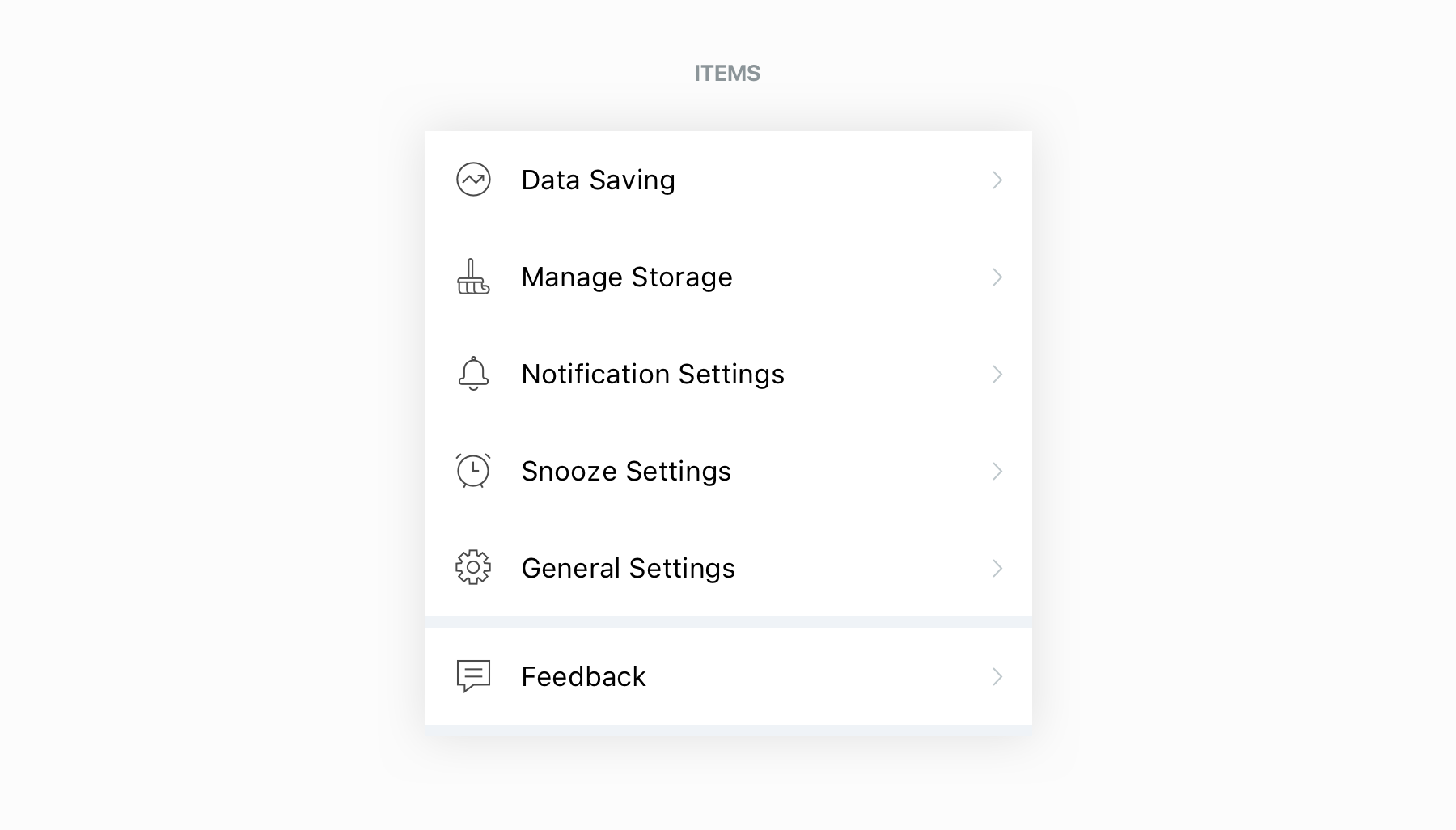This screenshot has width=1456, height=830.
Task: Click the General Settings gear icon
Action: tap(473, 568)
